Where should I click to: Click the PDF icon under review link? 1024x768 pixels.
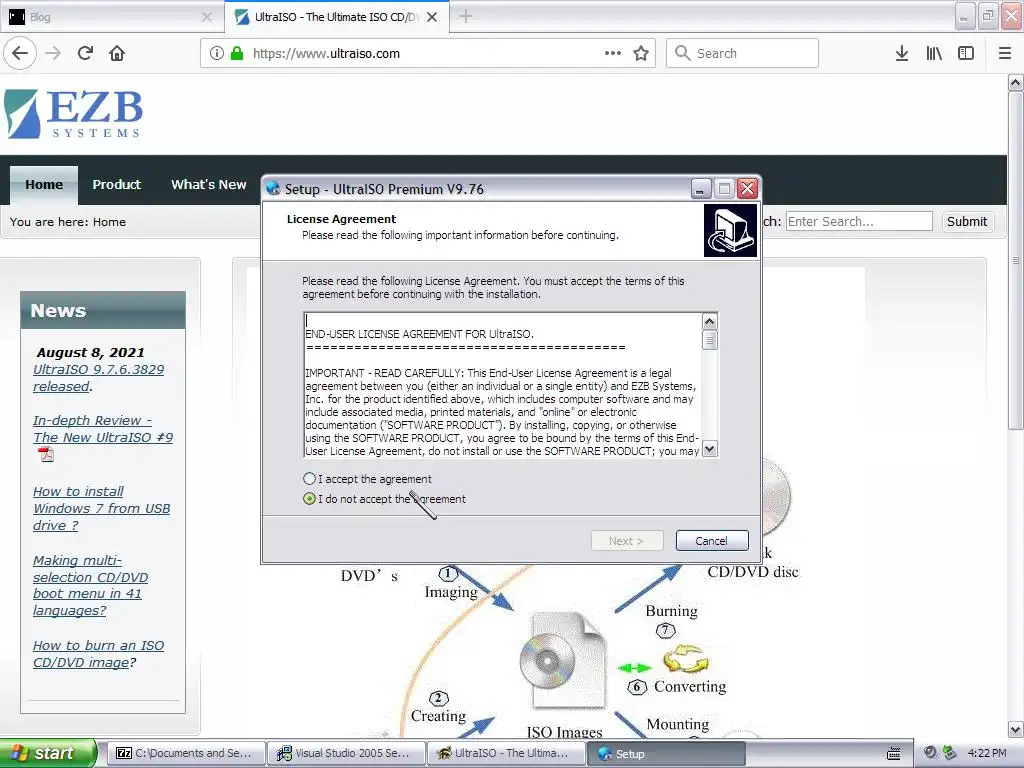(46, 454)
